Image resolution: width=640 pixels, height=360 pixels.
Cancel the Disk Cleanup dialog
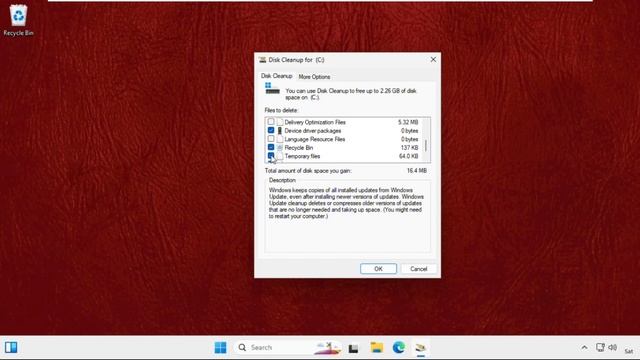pyautogui.click(x=418, y=269)
